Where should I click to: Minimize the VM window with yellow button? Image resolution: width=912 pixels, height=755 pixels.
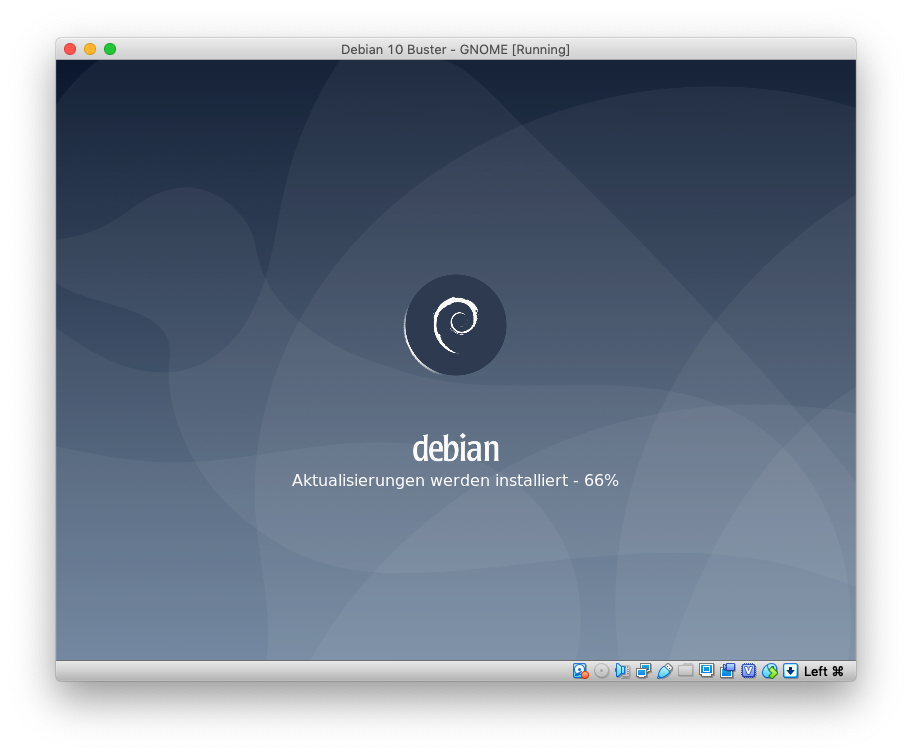[90, 49]
